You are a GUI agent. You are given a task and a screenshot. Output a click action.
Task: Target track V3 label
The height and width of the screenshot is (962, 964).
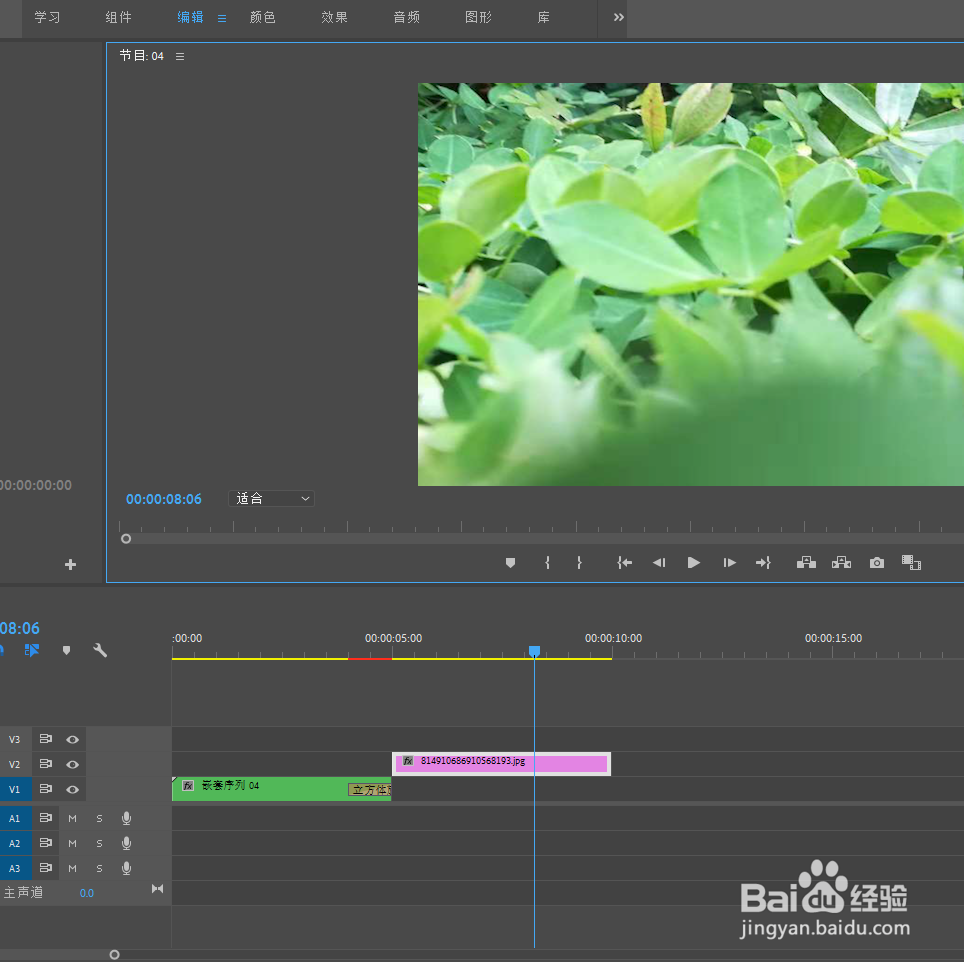click(15, 739)
